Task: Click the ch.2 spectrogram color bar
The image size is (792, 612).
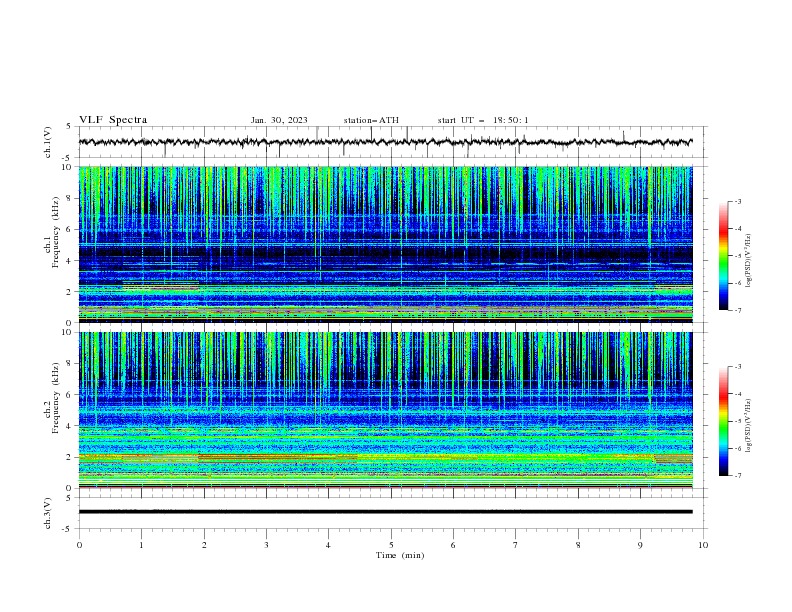Action: coord(723,421)
